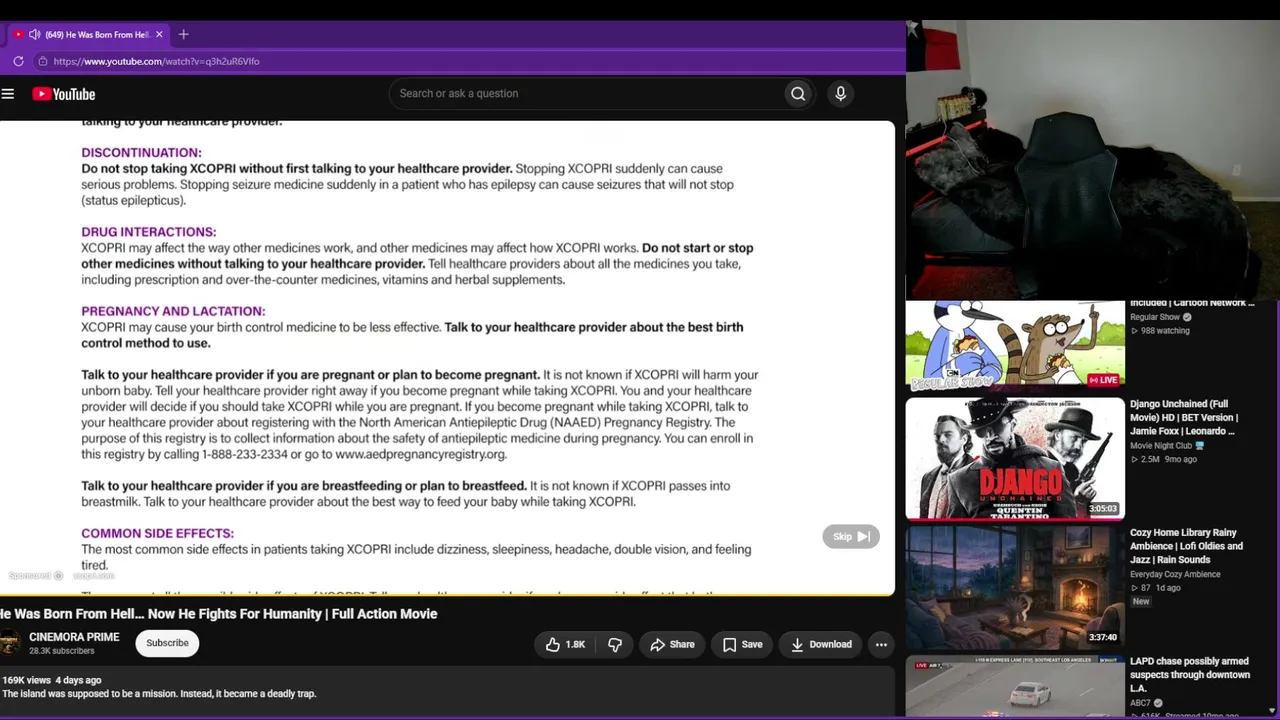The image size is (1280, 720).
Task: Visit the Regular Show channel name
Action: click(1155, 317)
